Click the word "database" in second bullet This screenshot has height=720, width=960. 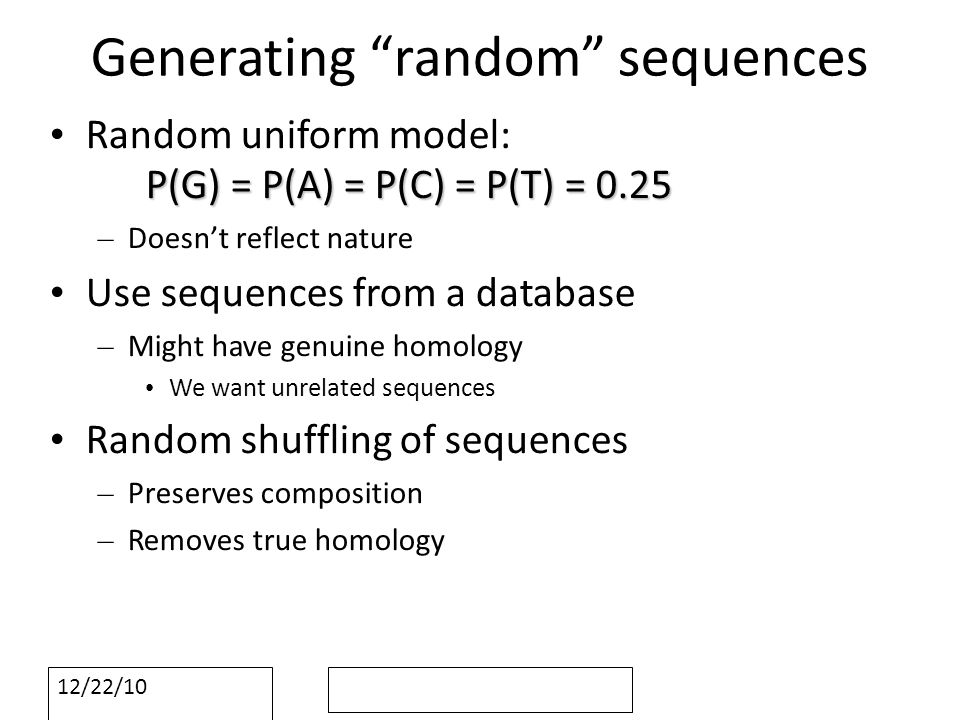coord(555,293)
